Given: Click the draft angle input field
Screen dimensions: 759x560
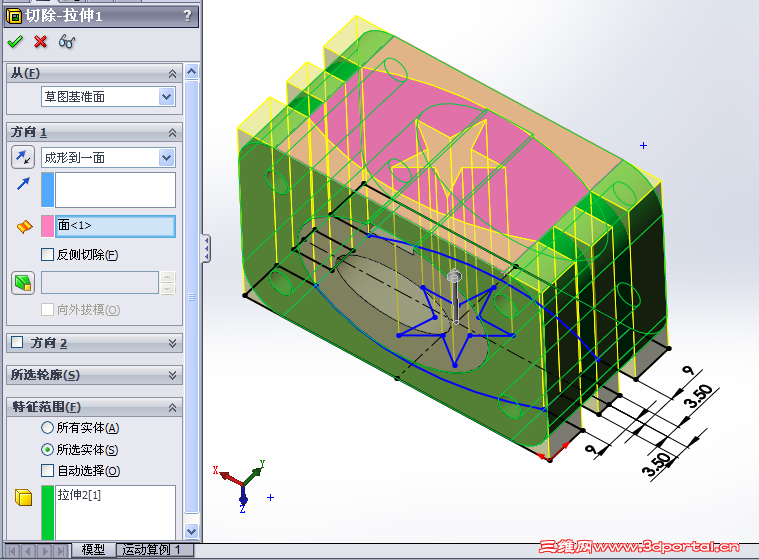Looking at the screenshot, I should pyautogui.click(x=100, y=283).
